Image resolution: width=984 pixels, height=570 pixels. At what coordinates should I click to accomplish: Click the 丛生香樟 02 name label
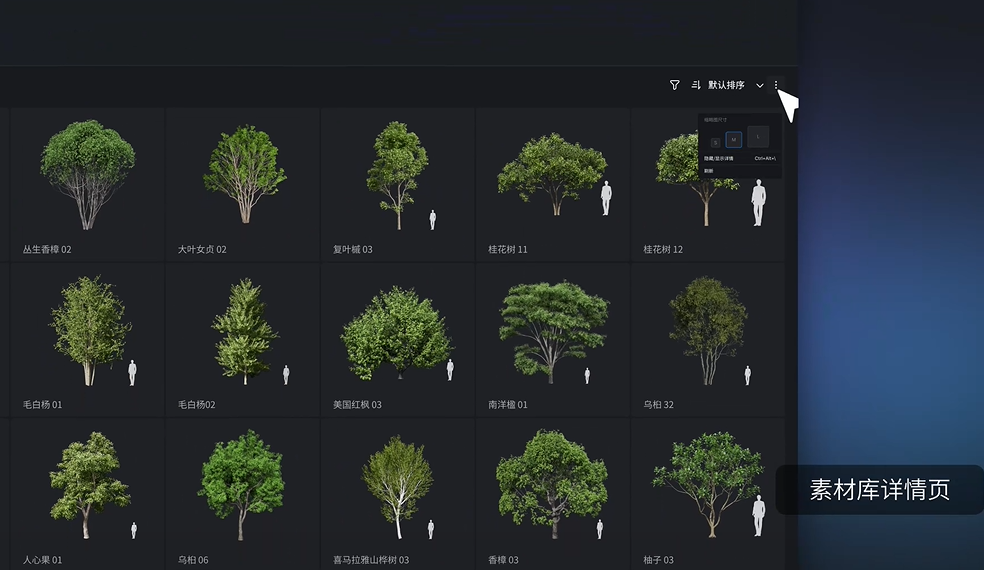pyautogui.click(x=47, y=249)
